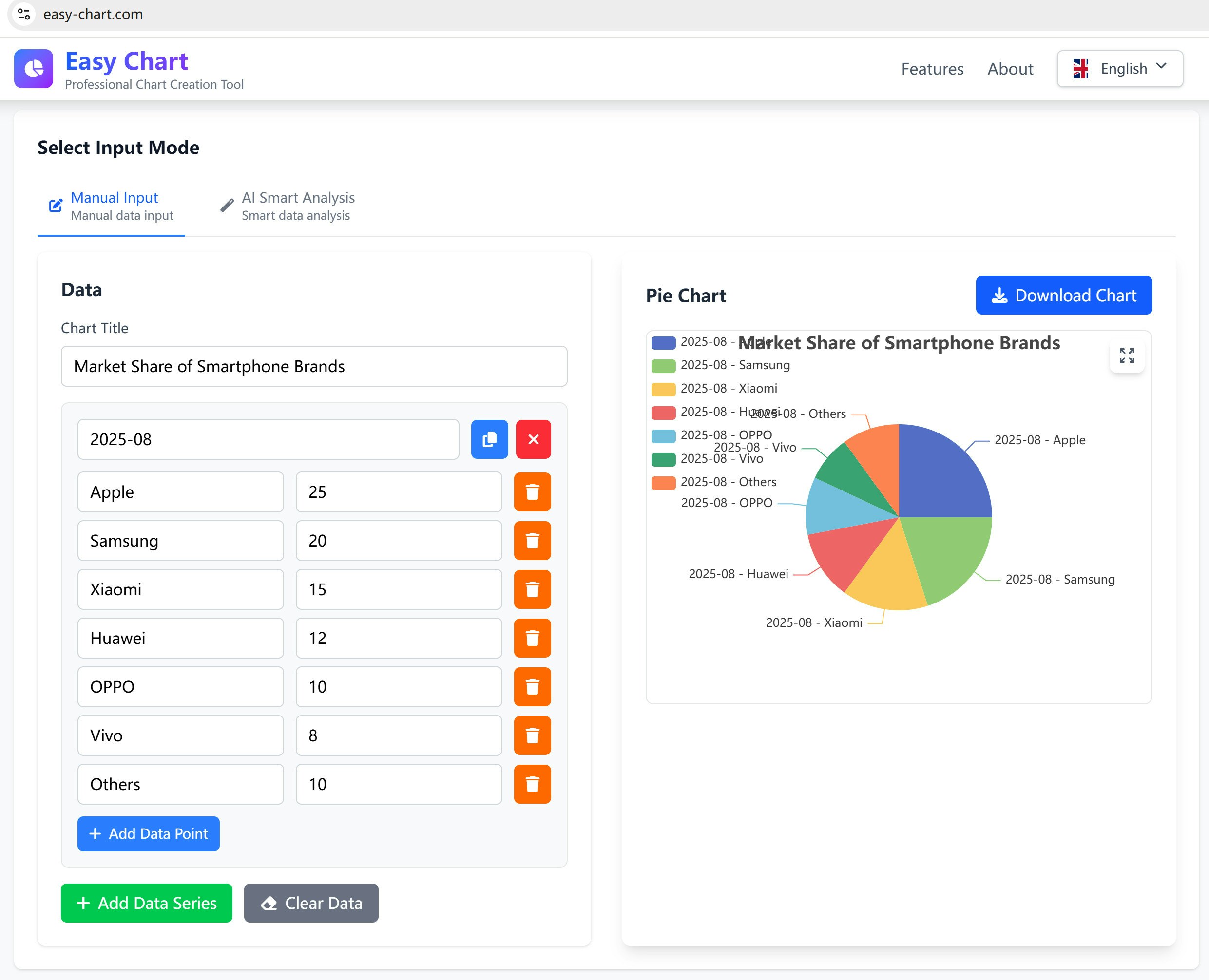Viewport: 1209px width, 980px height.
Task: Click the '2025-08 - Samsung' pie label
Action: pyautogui.click(x=1060, y=579)
